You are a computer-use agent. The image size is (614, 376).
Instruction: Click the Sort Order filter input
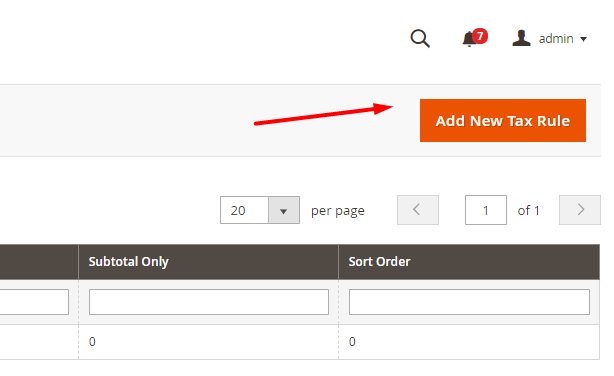click(x=469, y=302)
